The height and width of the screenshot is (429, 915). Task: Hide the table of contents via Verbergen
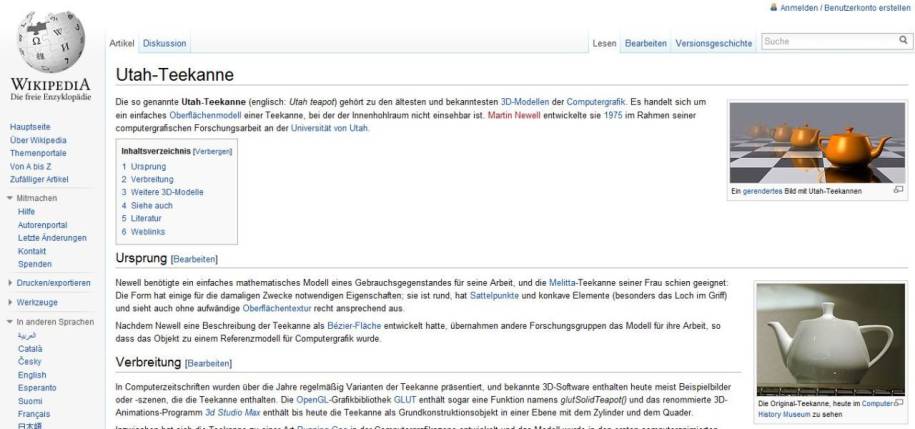pos(212,151)
